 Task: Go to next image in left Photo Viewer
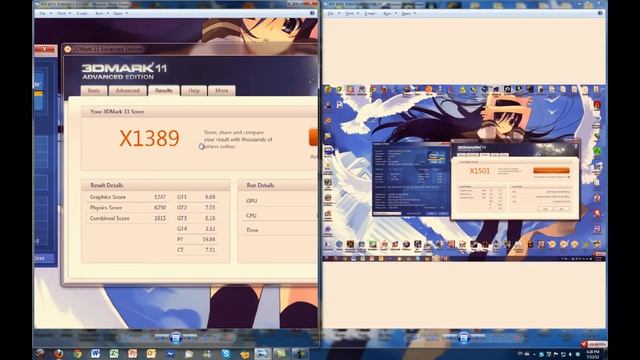189,338
